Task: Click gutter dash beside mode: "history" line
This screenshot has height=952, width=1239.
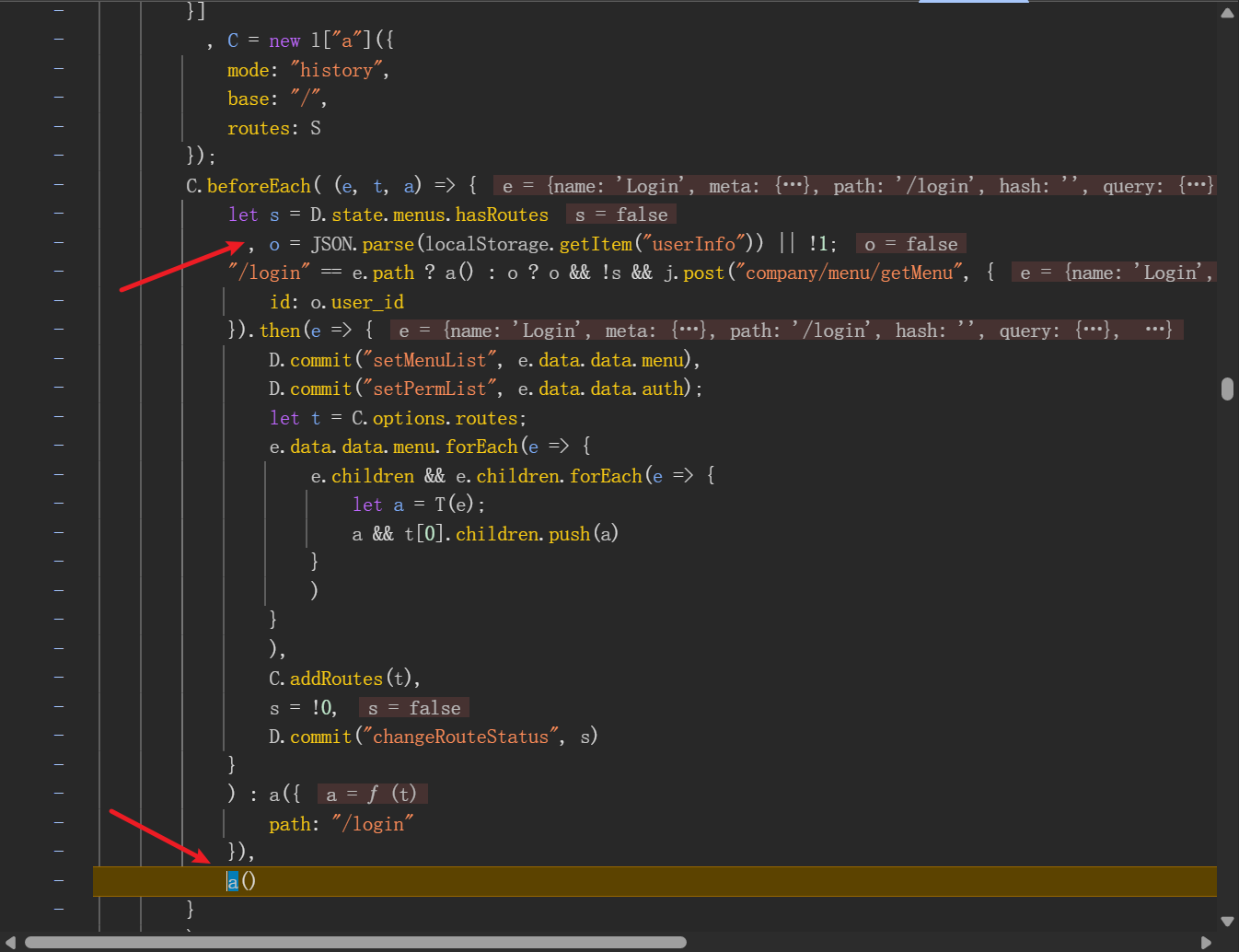Action: click(59, 69)
